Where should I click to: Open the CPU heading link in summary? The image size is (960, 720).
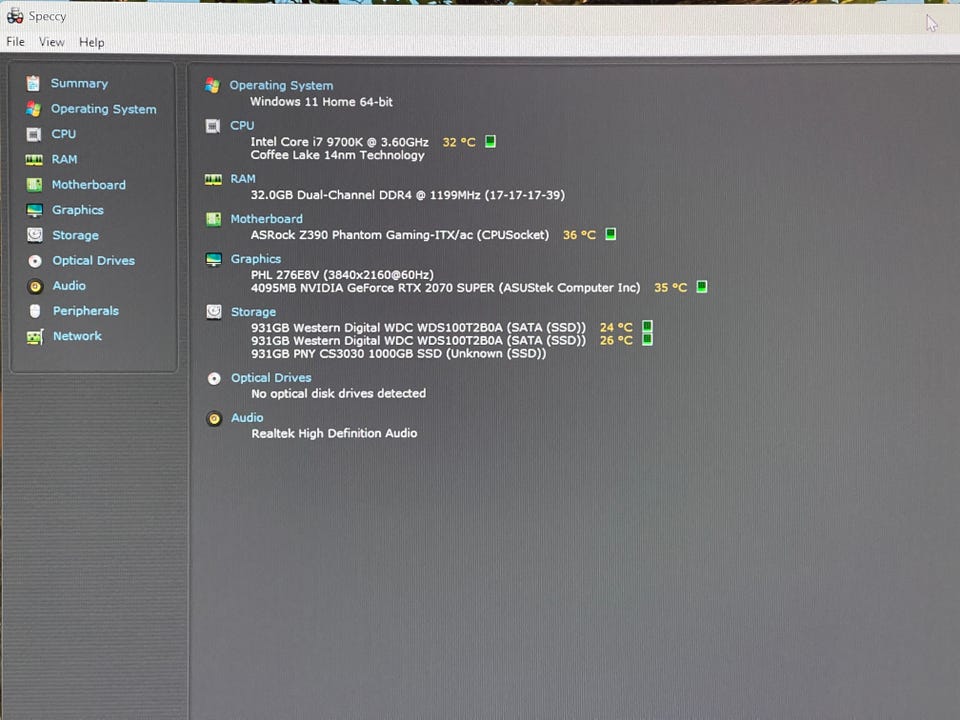242,126
